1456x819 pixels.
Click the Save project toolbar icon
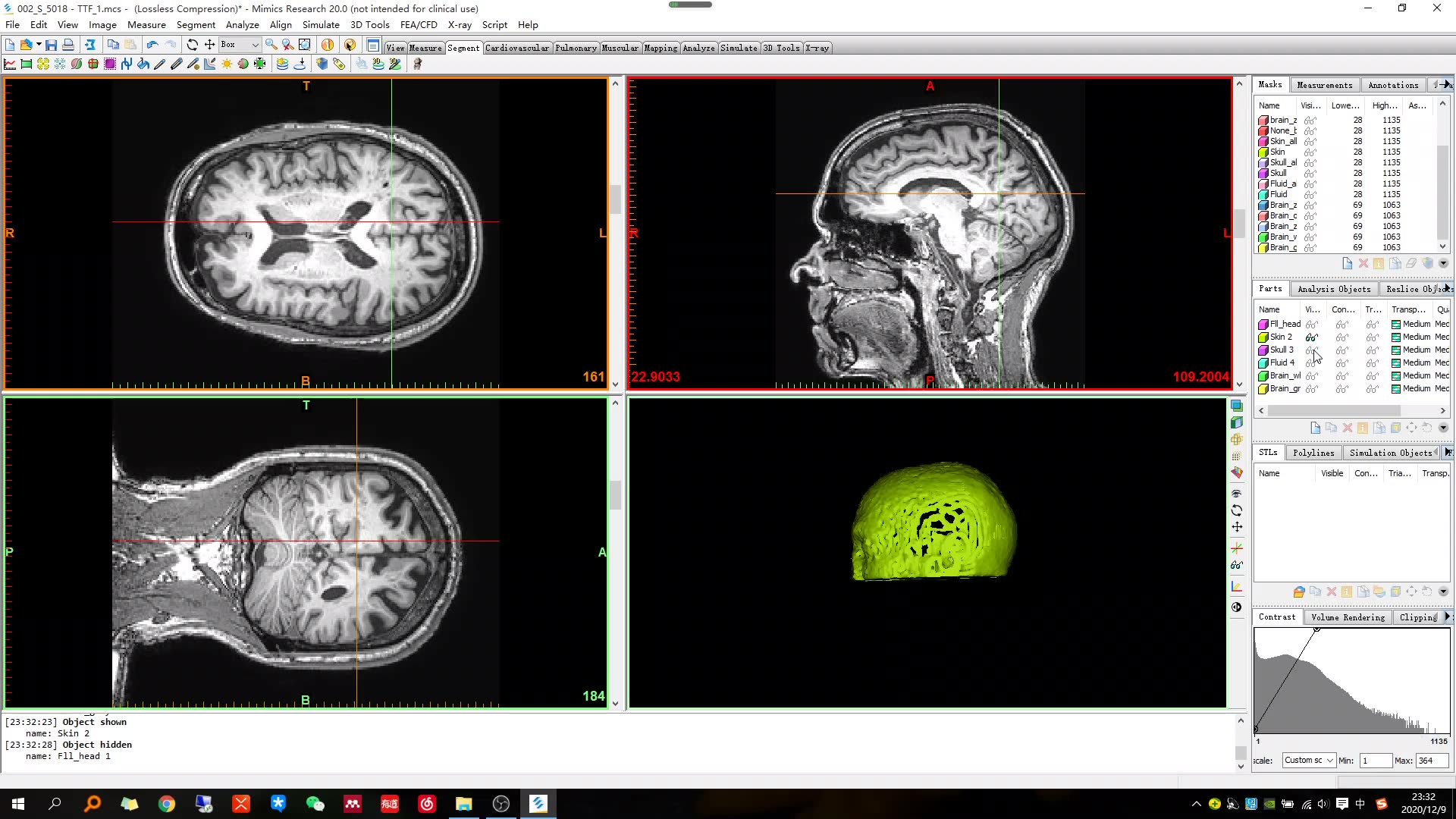click(x=51, y=45)
